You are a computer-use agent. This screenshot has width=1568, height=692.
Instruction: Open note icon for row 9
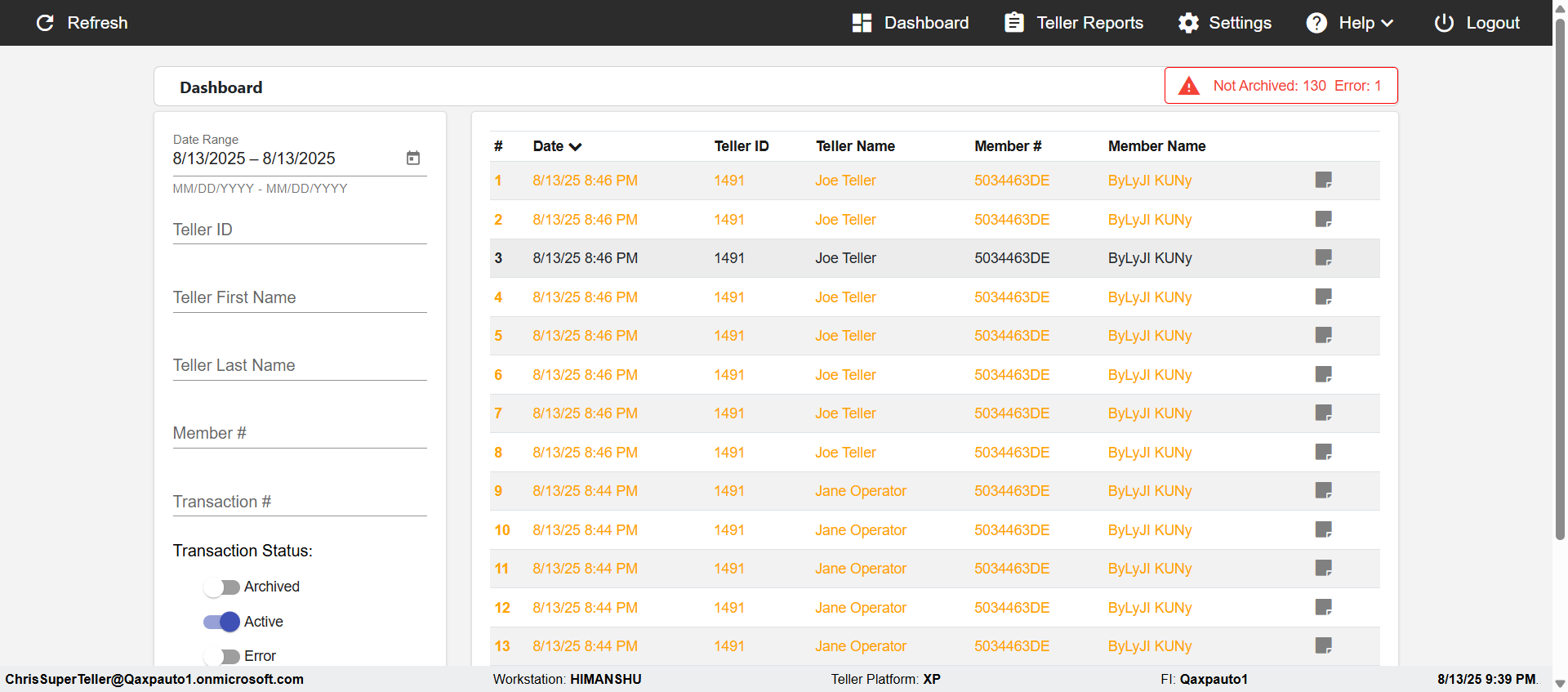[x=1324, y=490]
